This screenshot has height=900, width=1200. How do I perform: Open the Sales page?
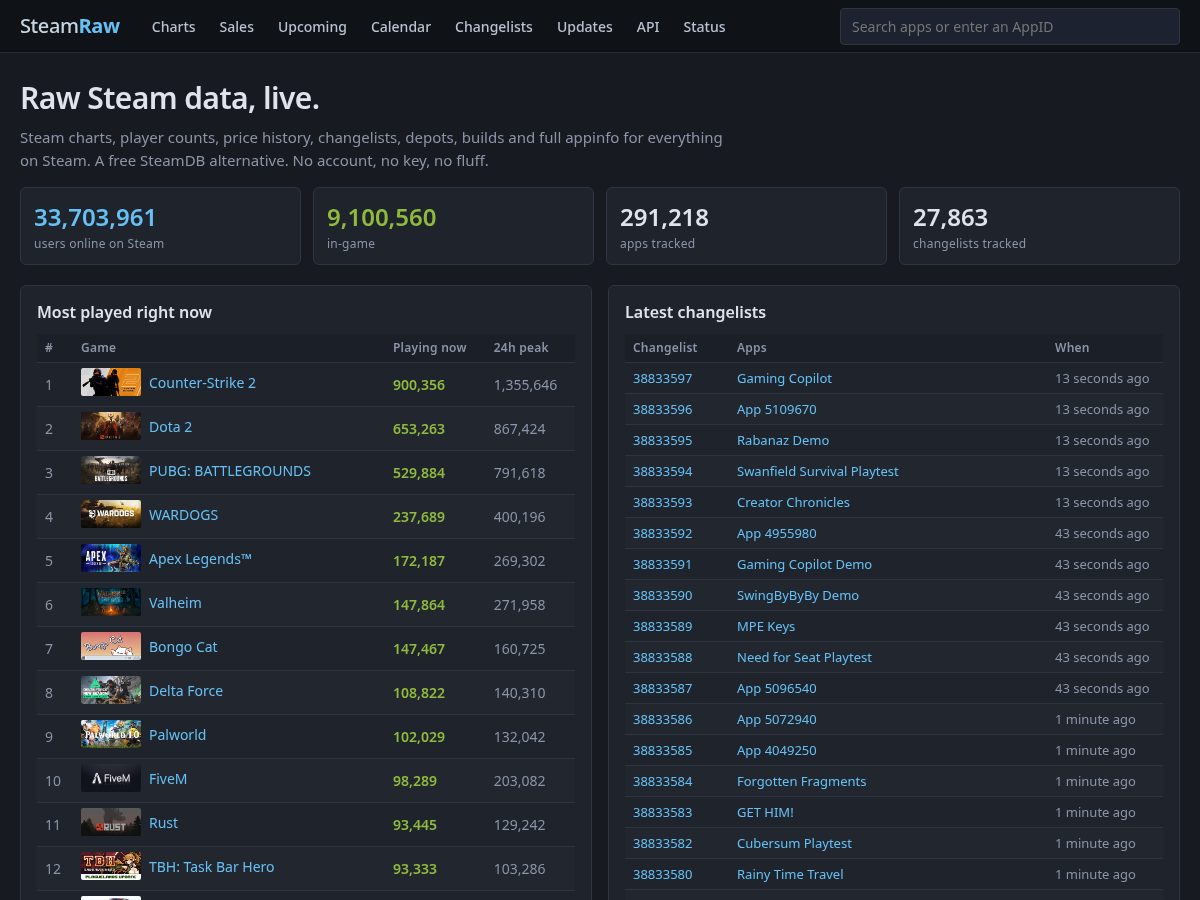pos(237,27)
